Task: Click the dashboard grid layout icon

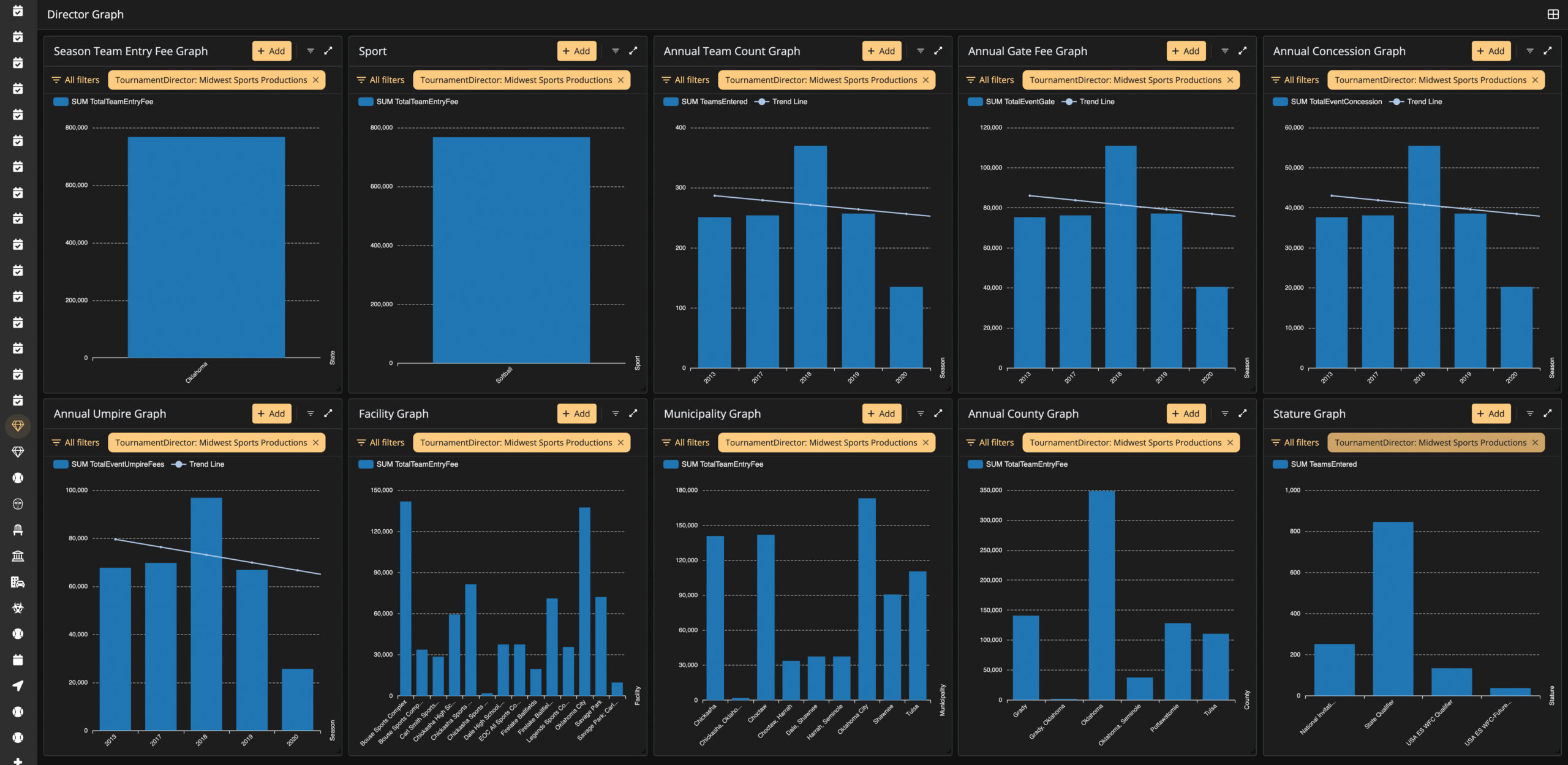Action: [x=1553, y=14]
